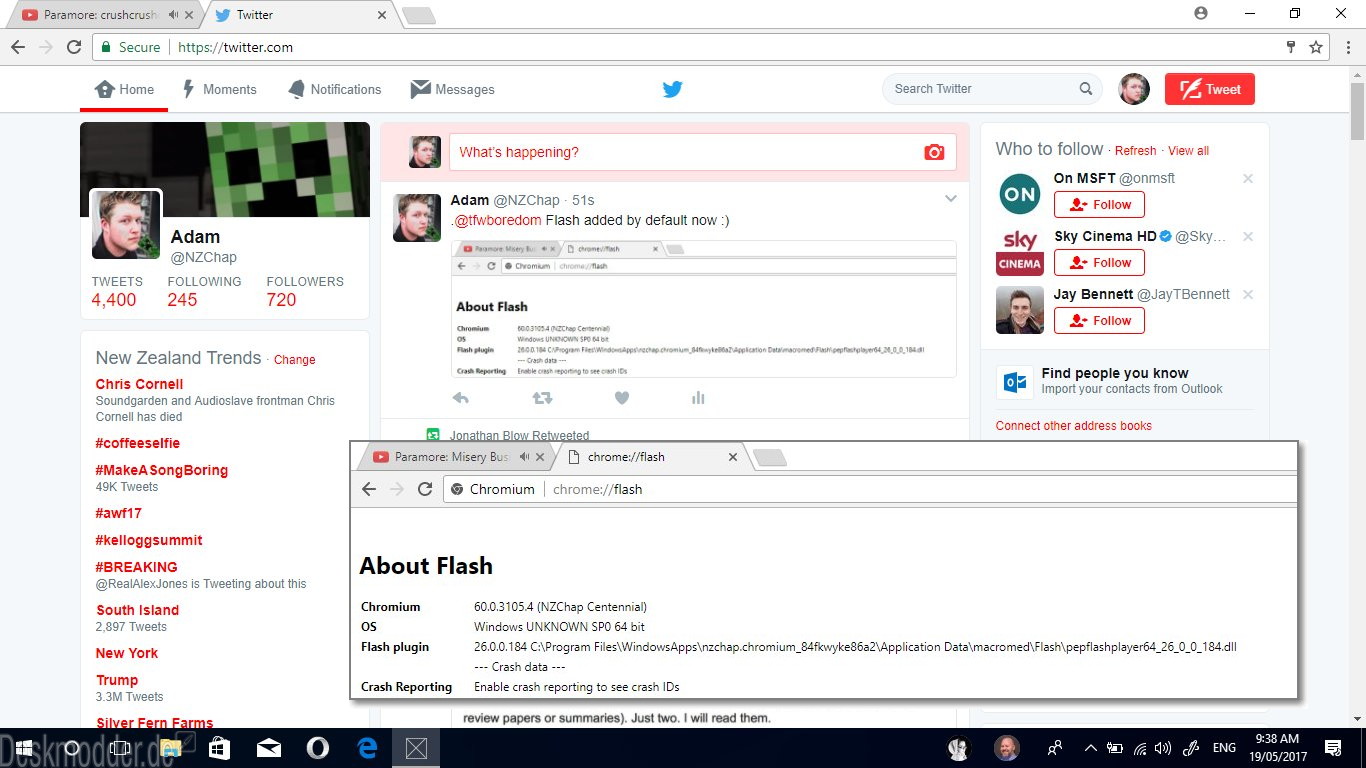1366x768 pixels.
Task: Open Task View on the taskbar
Action: pyautogui.click(x=120, y=748)
